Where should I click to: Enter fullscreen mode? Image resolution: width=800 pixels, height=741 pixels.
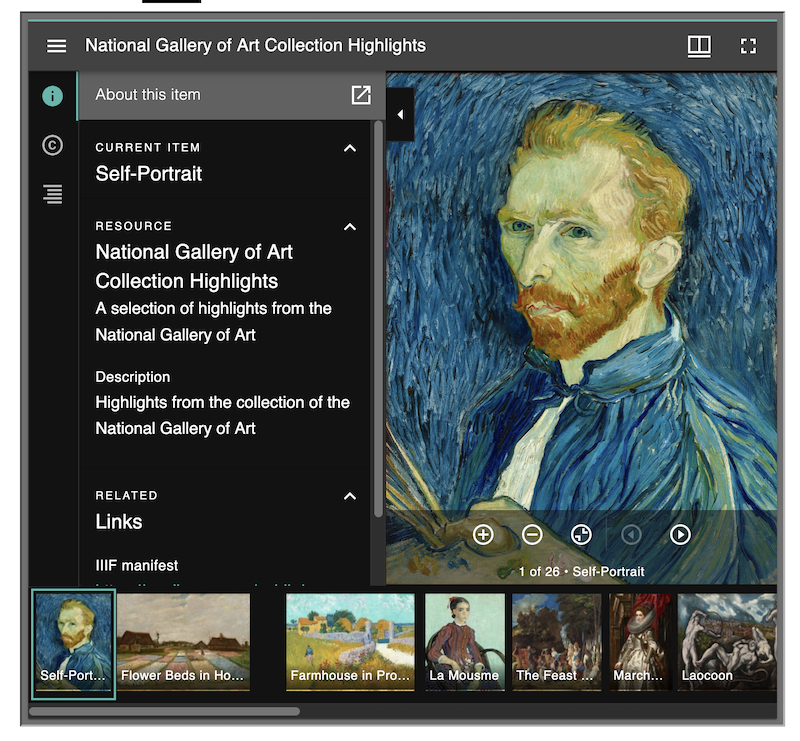(748, 45)
